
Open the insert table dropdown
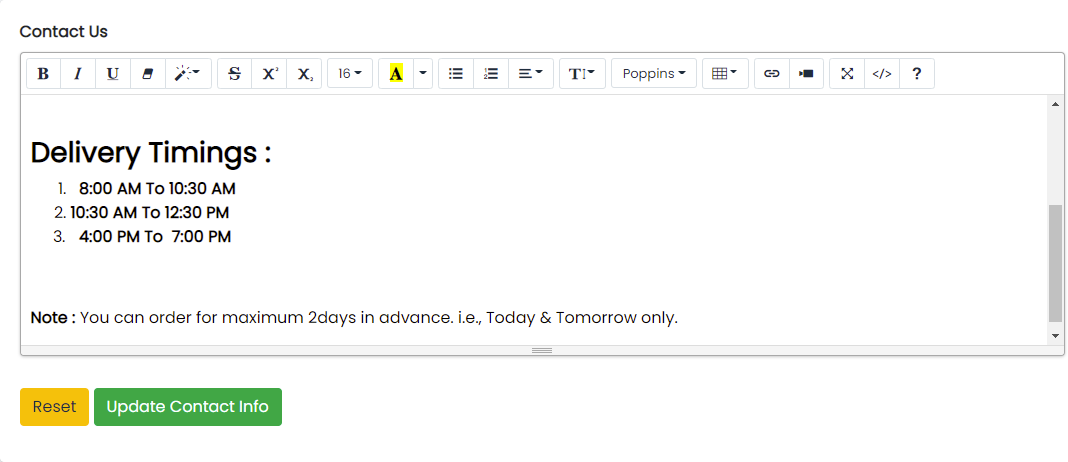pyautogui.click(x=724, y=74)
